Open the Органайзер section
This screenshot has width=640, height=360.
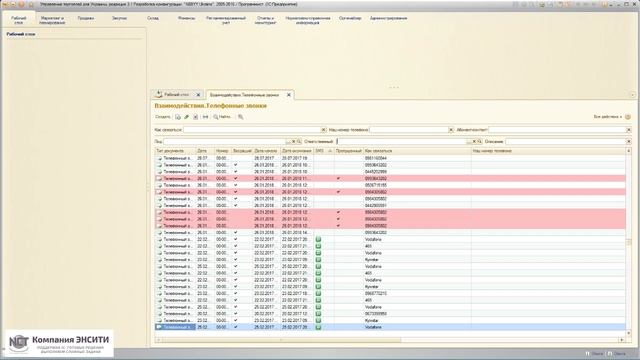(x=350, y=18)
